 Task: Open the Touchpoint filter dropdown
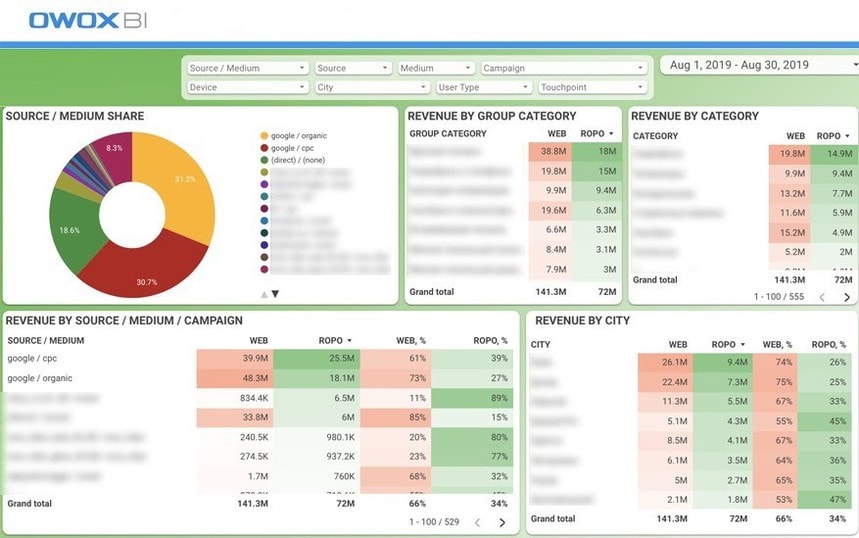tap(592, 87)
